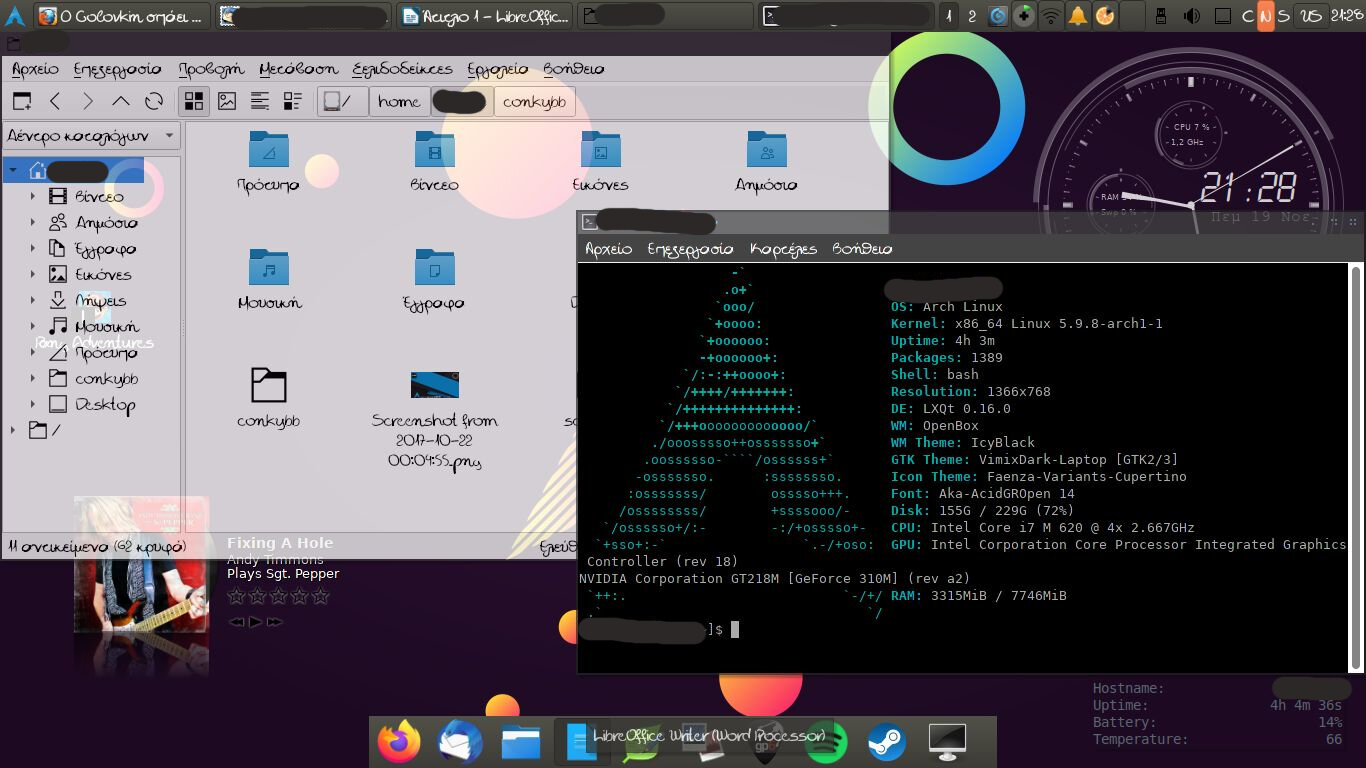Switch file manager to detailed list view
This screenshot has height=768, width=1366.
pos(293,101)
